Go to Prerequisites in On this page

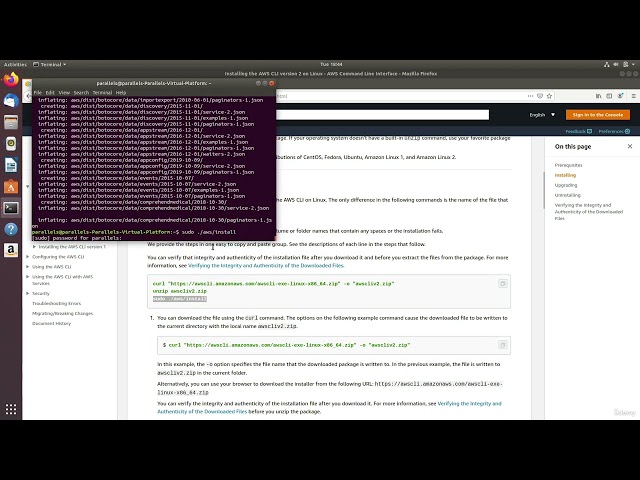[x=568, y=165]
